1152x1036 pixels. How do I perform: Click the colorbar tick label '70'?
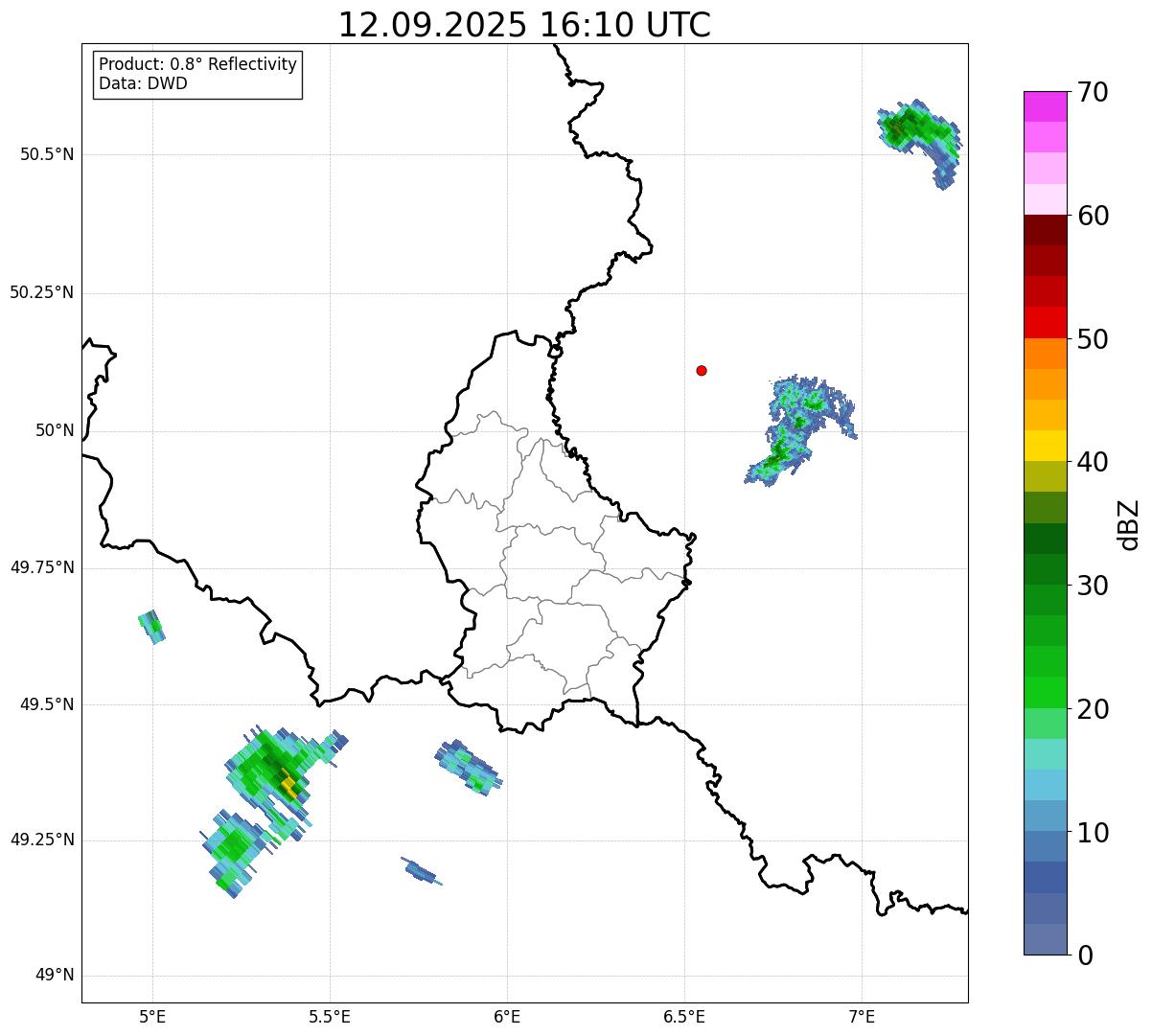tap(1093, 92)
